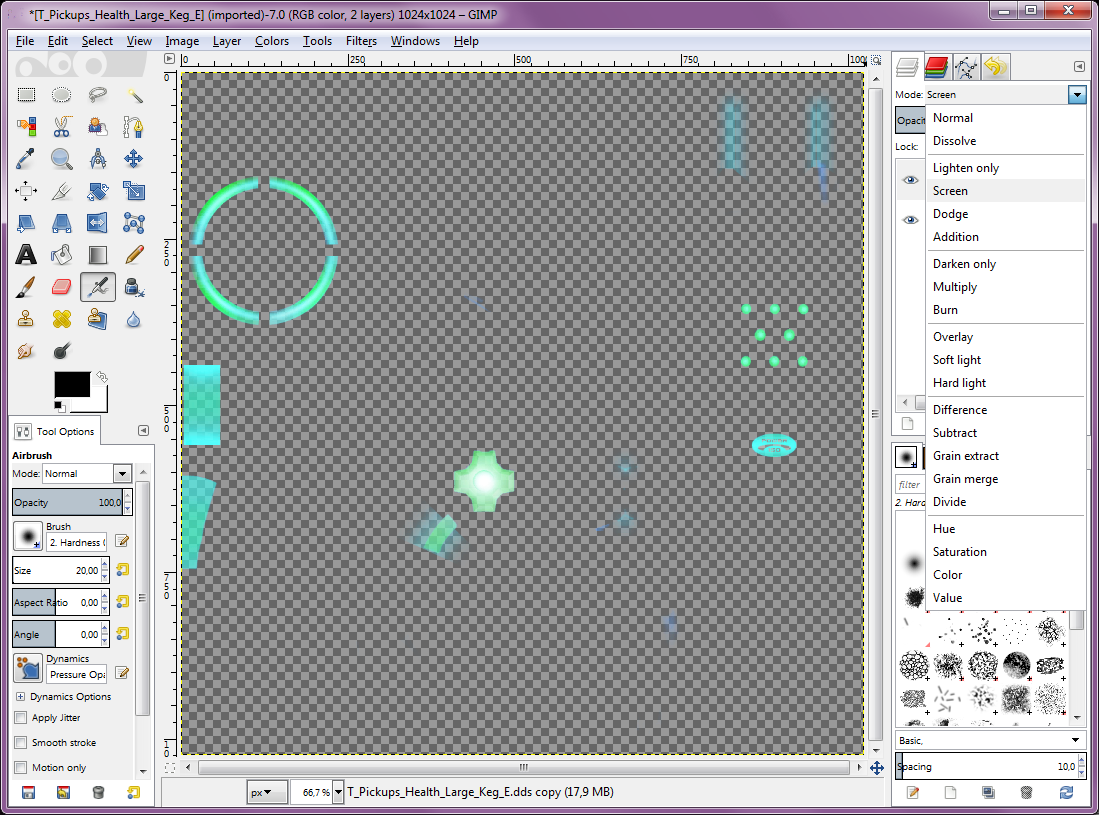Screen dimensions: 1099x815
Task: Open the zoom percentage dropdown in status bar
Action: [x=337, y=792]
